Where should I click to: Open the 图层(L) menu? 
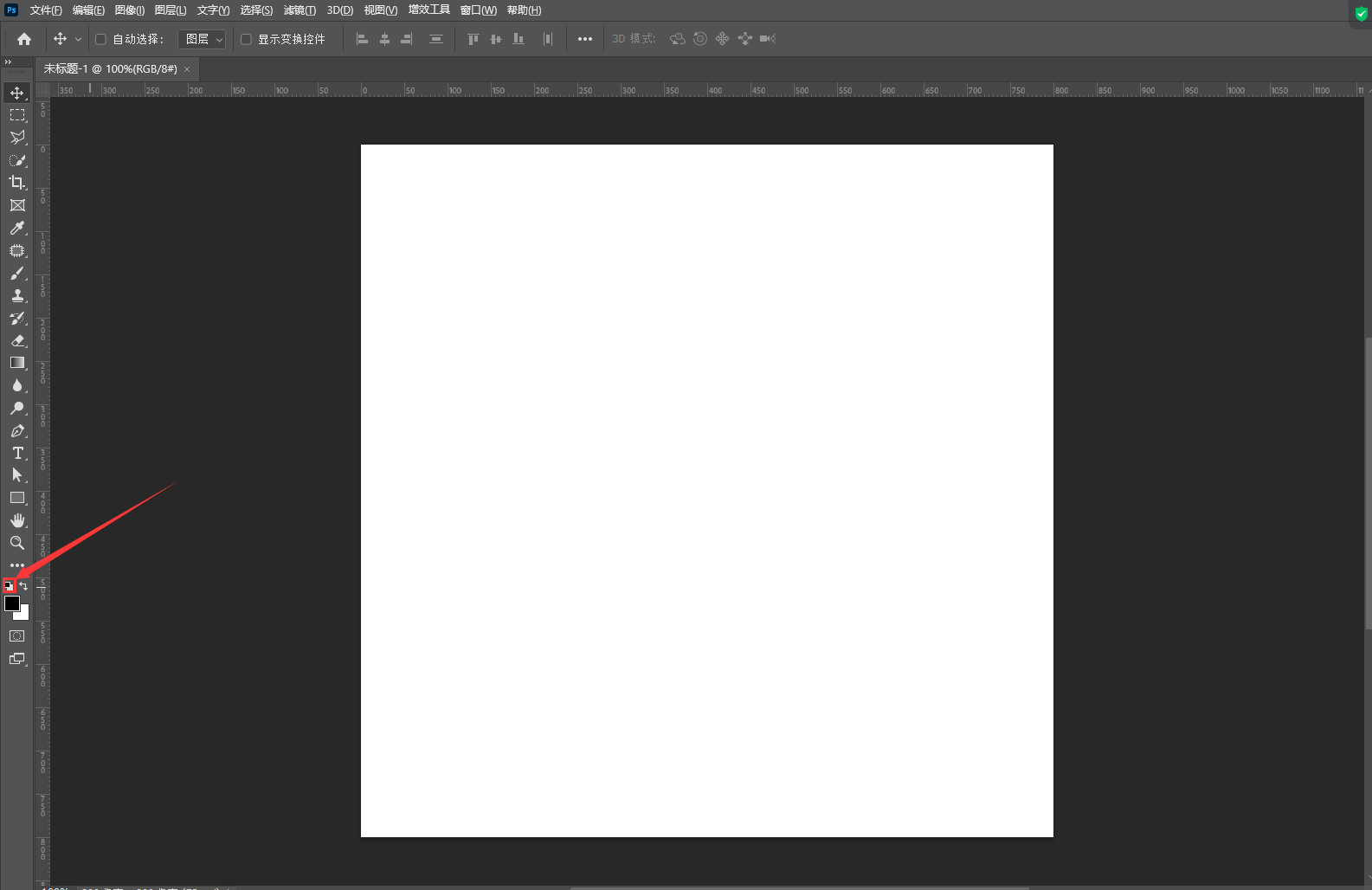tap(171, 10)
